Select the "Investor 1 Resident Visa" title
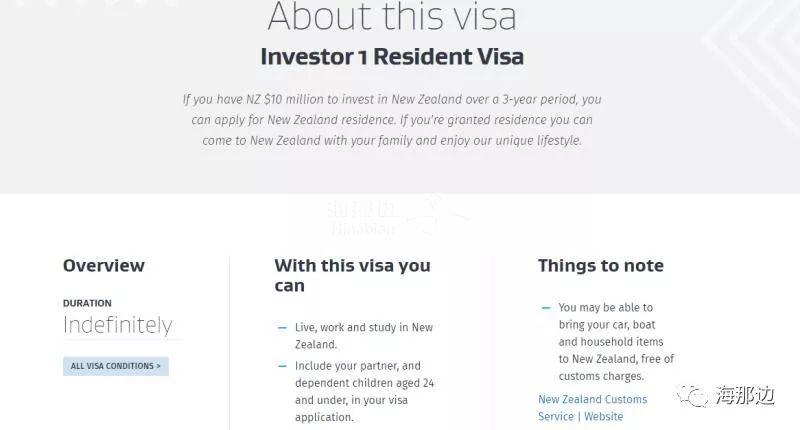Image resolution: width=800 pixels, height=430 pixels. pyautogui.click(x=391, y=56)
